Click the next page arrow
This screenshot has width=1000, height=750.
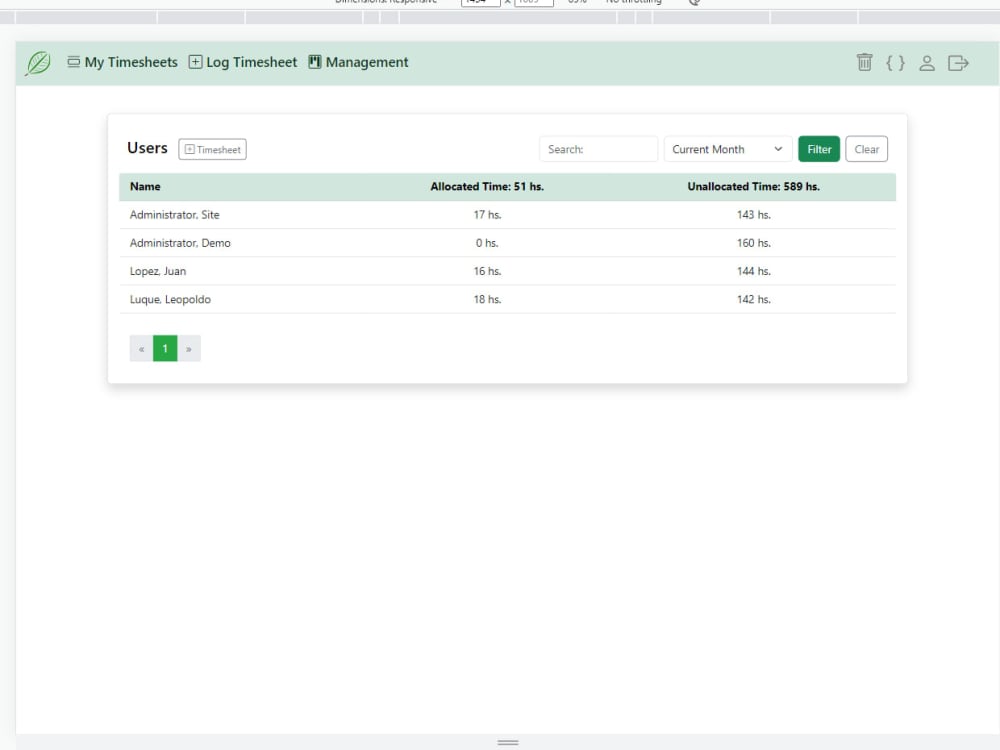pos(188,348)
